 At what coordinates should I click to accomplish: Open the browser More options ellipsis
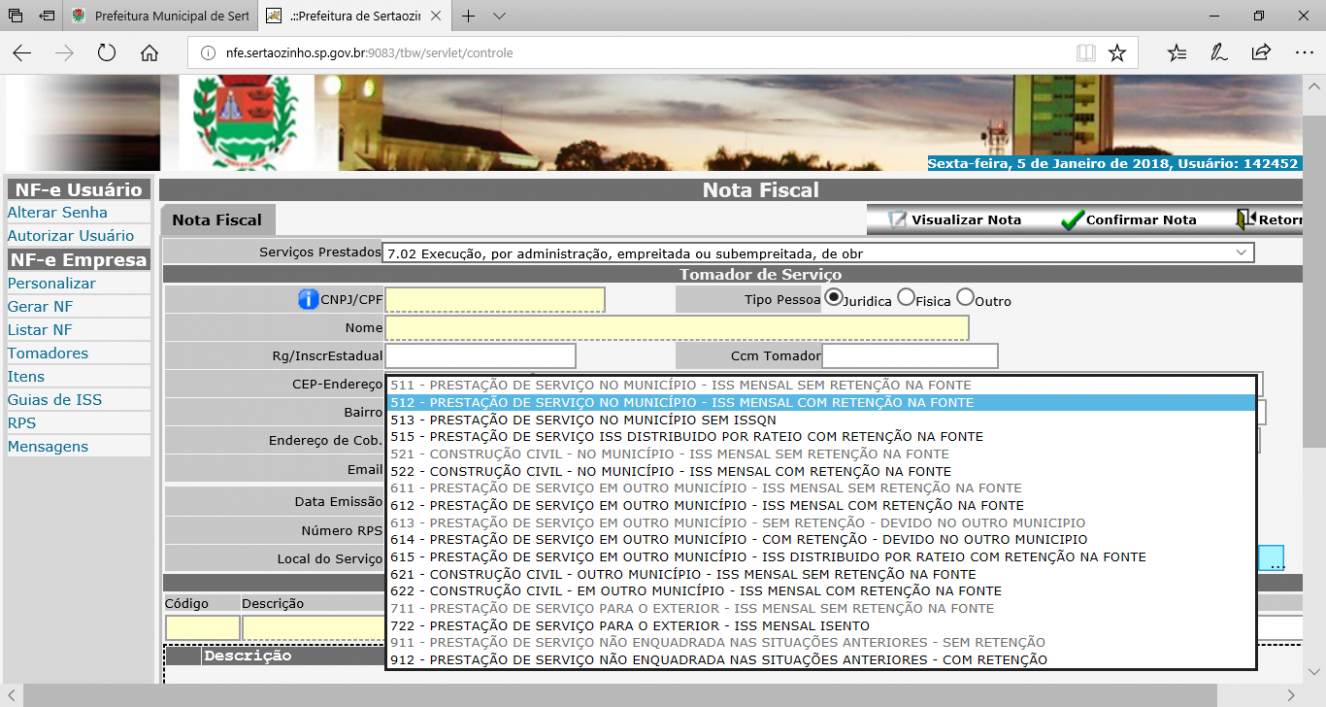pyautogui.click(x=1304, y=53)
